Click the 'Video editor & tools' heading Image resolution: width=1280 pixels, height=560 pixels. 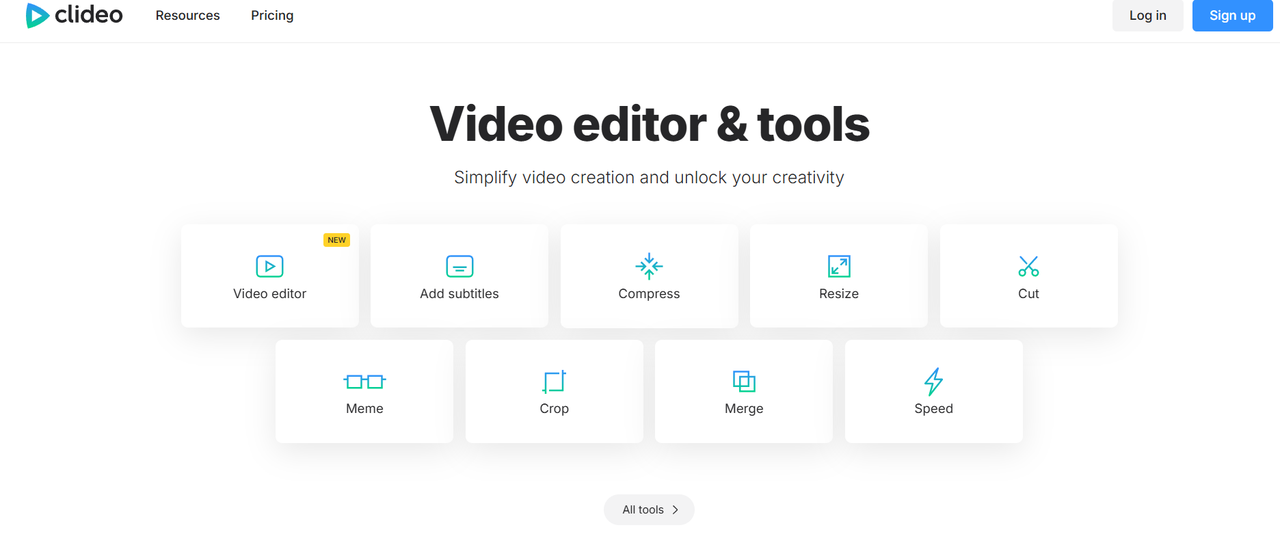tap(649, 124)
